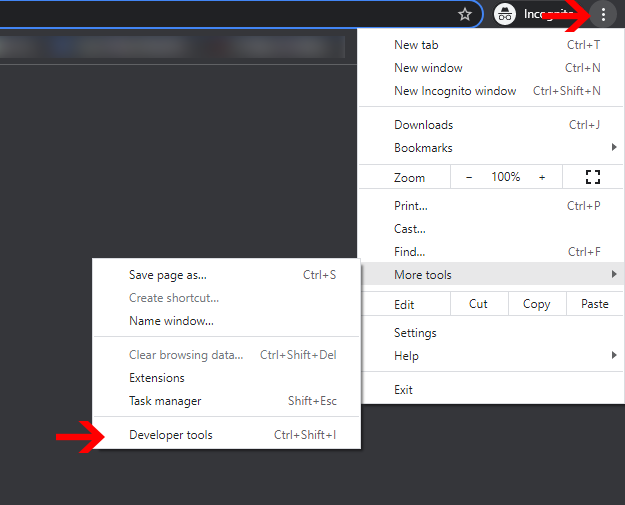Choose Save page as option

(x=168, y=275)
